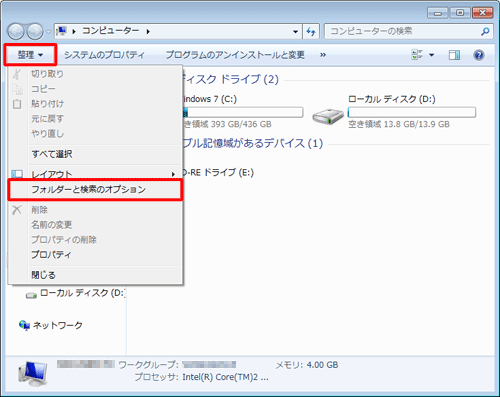The width and height of the screenshot is (500, 397).
Task: Close the Explorer window
Action: [482, 13]
